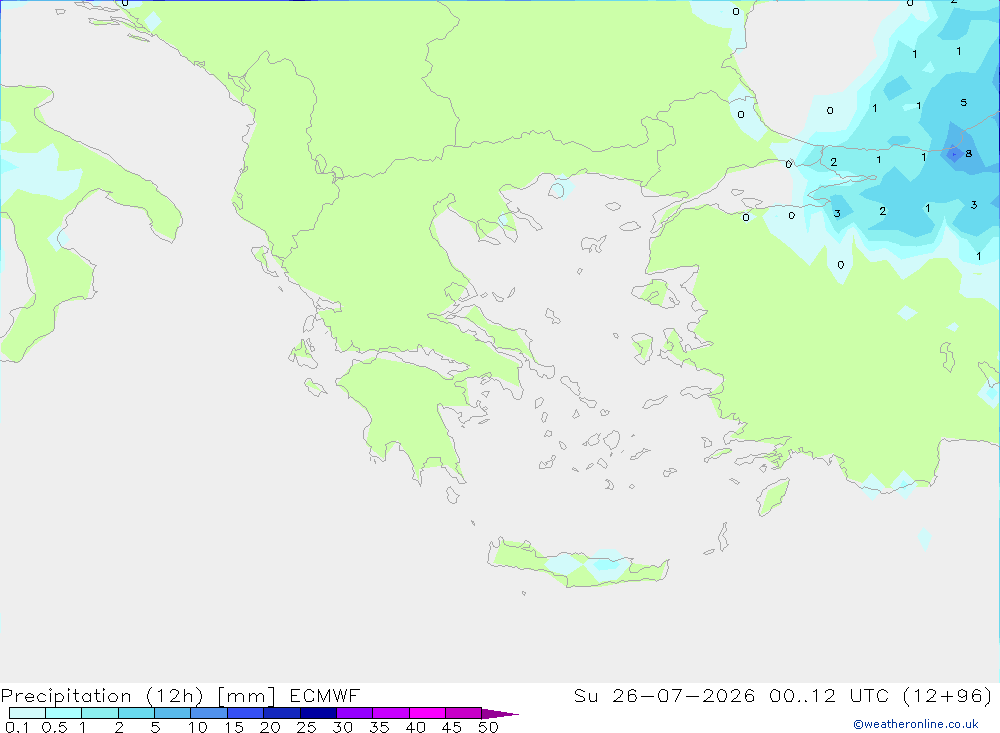The image size is (1000, 733).
Task: Click the legend label "35"
Action: 379,727
